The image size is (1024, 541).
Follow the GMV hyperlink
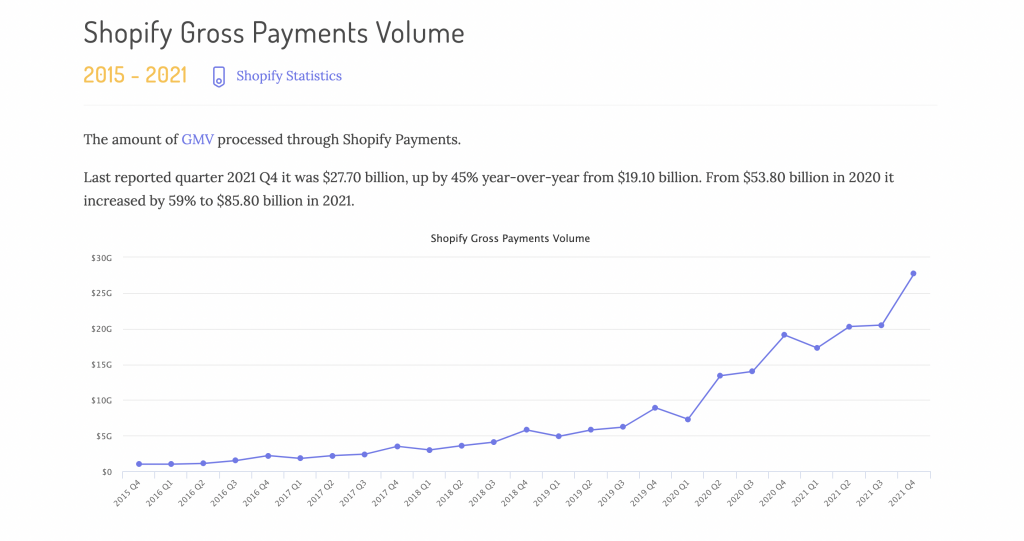197,139
